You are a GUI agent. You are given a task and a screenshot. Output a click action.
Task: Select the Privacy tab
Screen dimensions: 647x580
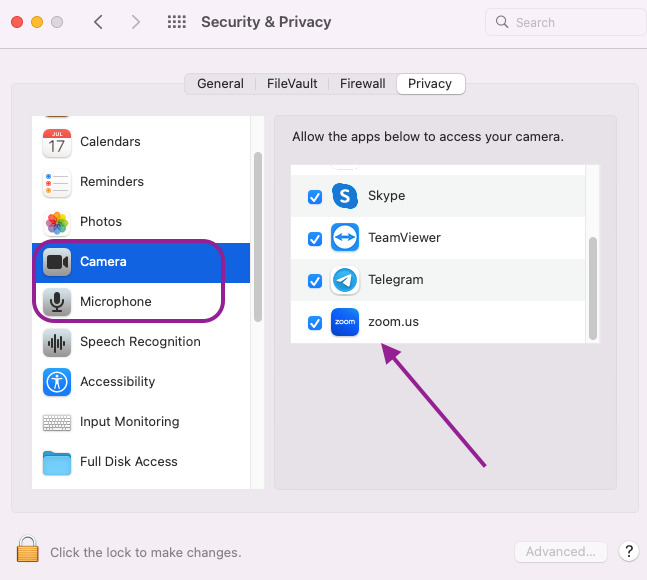[430, 84]
